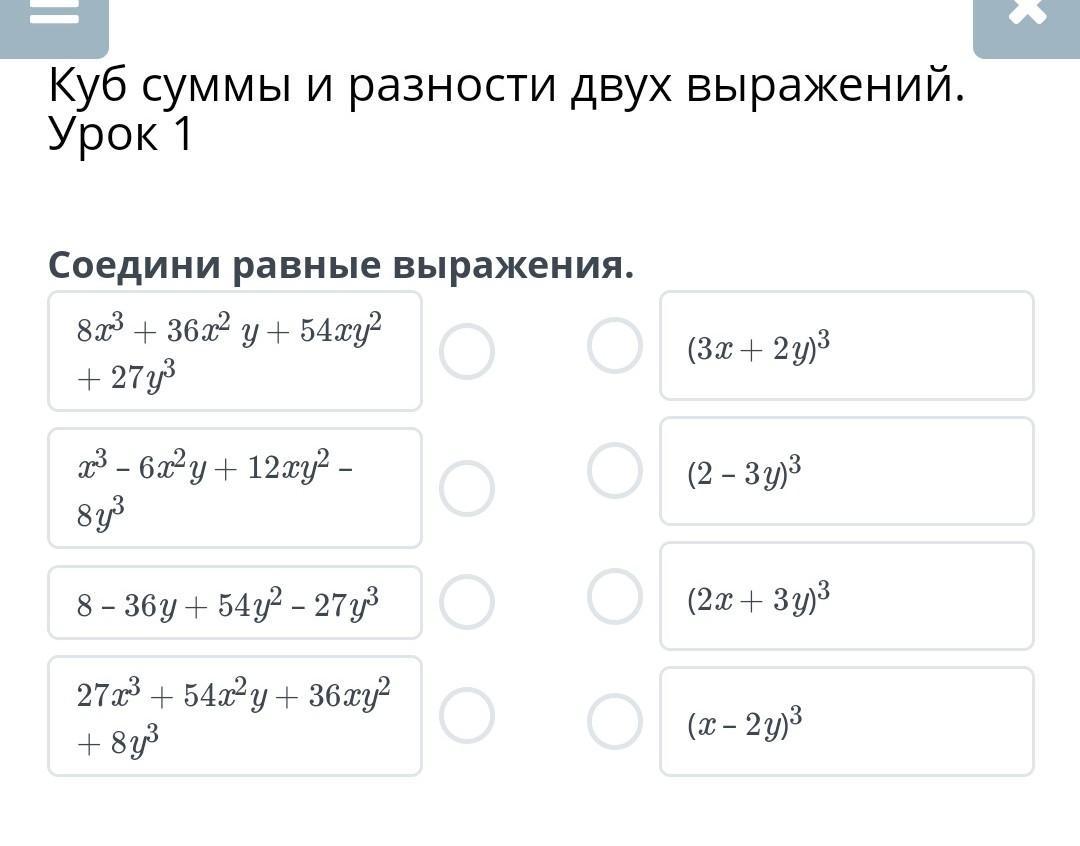The image size is (1080, 846).
Task: Open the hamburger menu at top left
Action: click(x=54, y=18)
